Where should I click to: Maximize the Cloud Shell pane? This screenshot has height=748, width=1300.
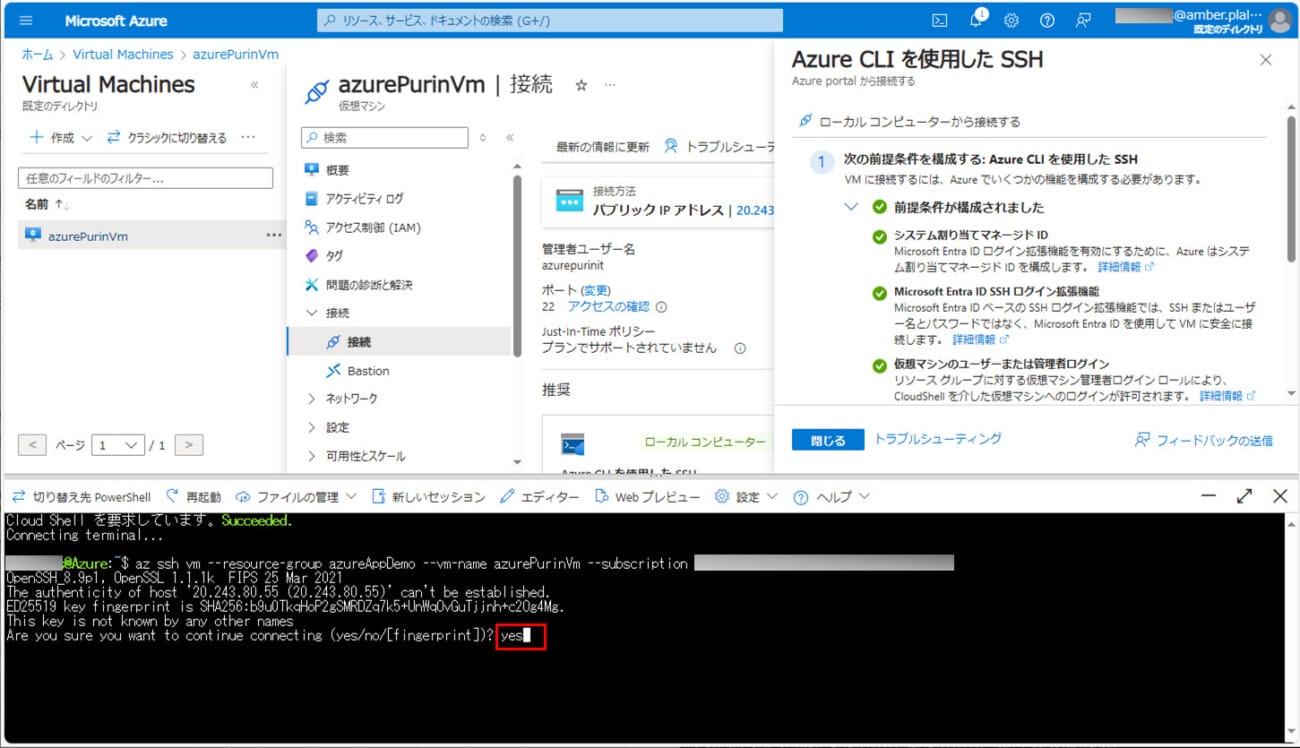point(1244,497)
